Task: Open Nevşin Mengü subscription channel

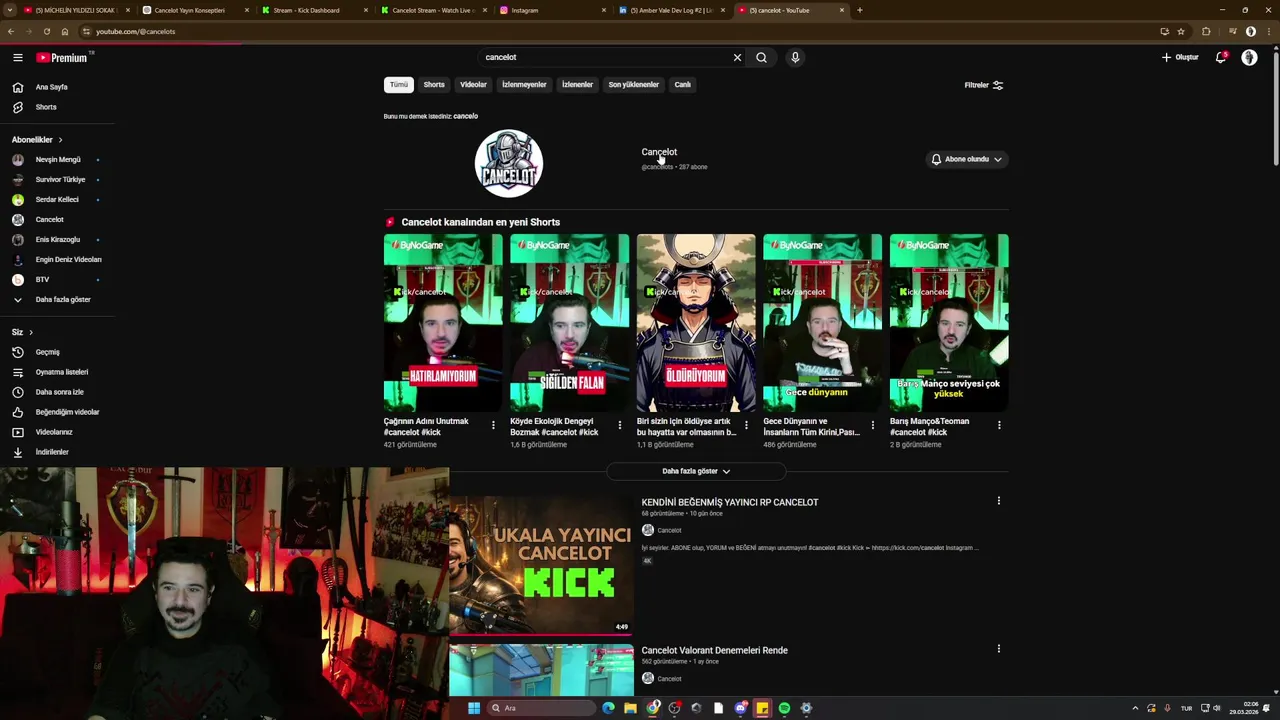Action: point(56,159)
